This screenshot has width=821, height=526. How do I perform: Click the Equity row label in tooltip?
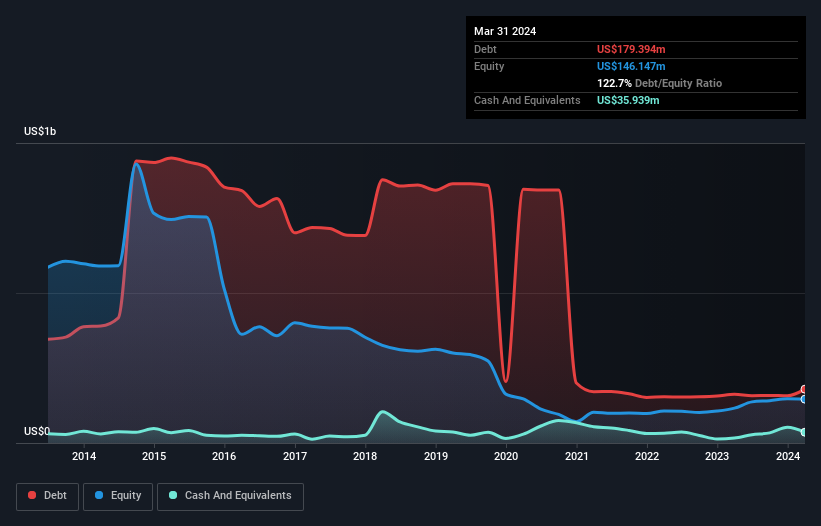tap(489, 66)
